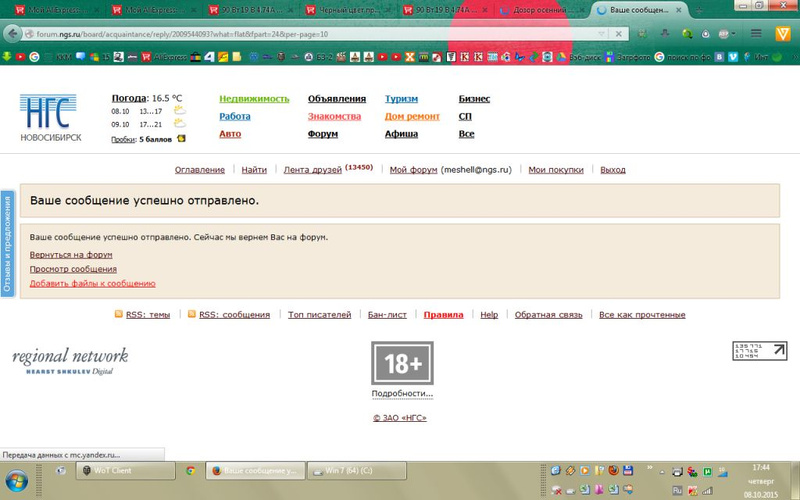Image resolution: width=800 pixels, height=500 pixels.
Task: Select Выход in the forum menu
Action: click(x=612, y=170)
